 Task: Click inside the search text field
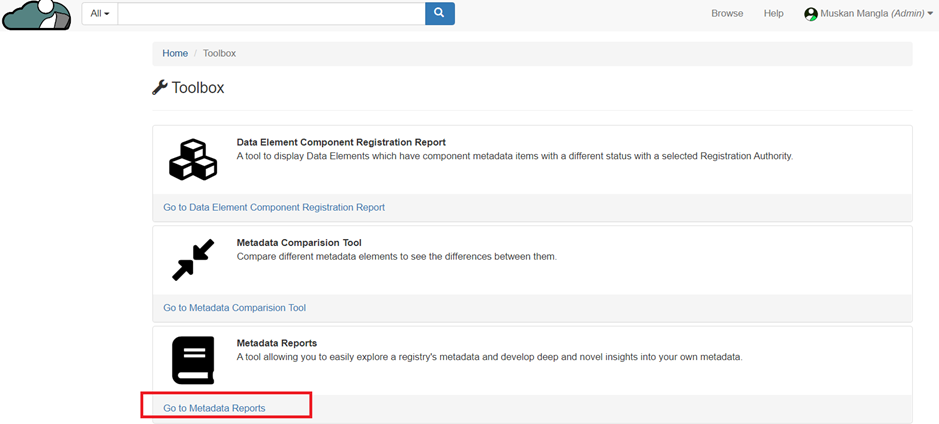(270, 14)
